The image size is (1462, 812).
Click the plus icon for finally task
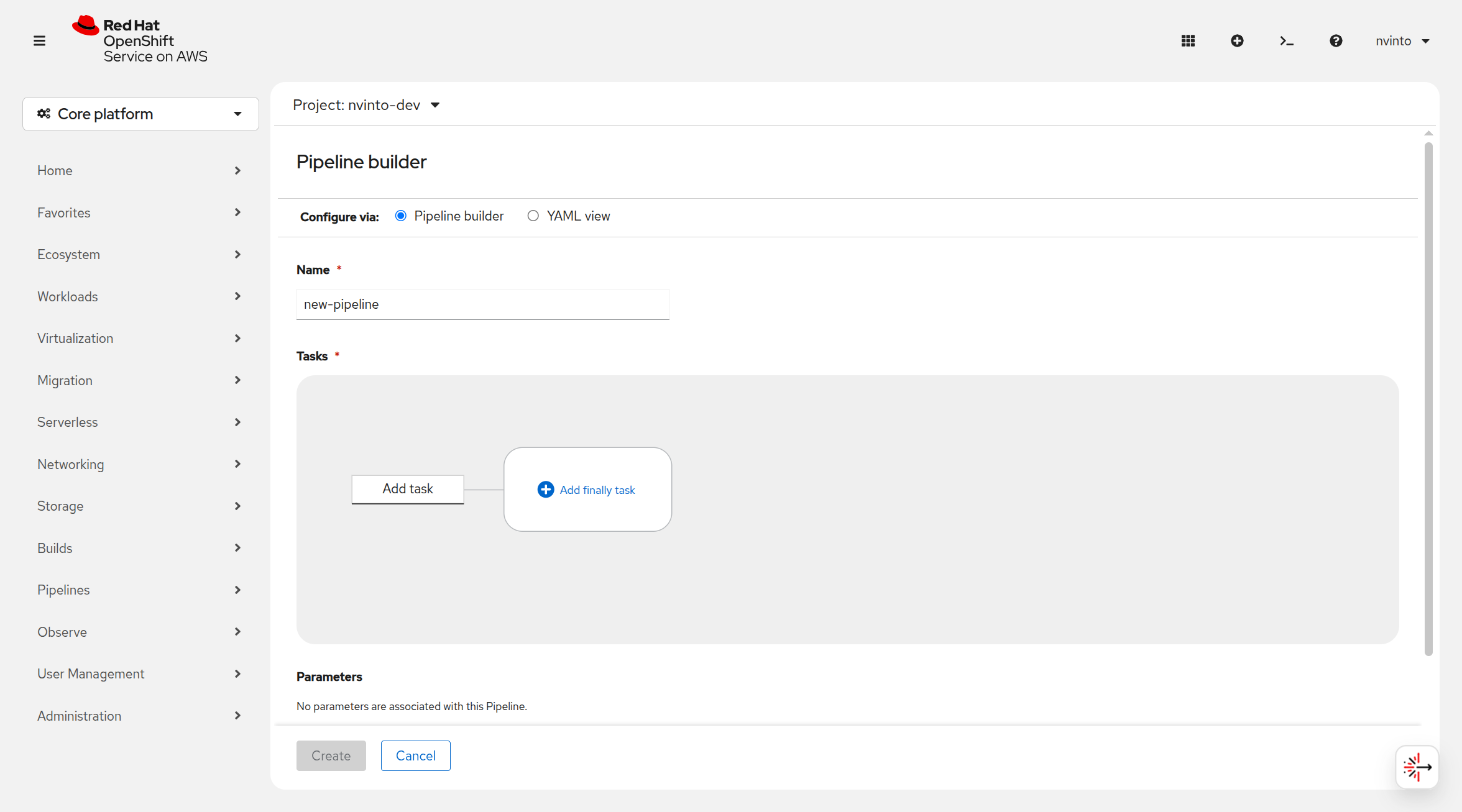point(546,490)
